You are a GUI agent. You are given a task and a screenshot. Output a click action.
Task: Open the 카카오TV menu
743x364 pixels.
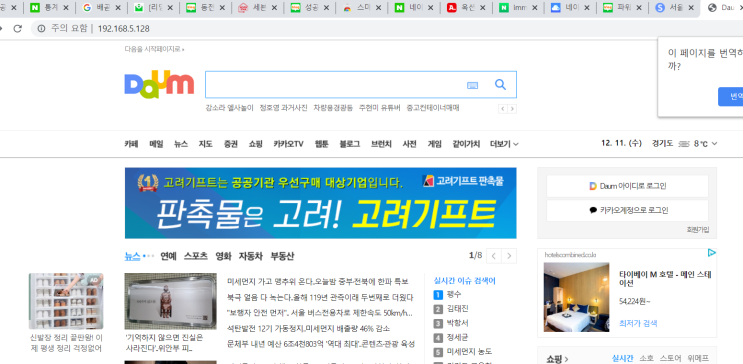[288, 144]
